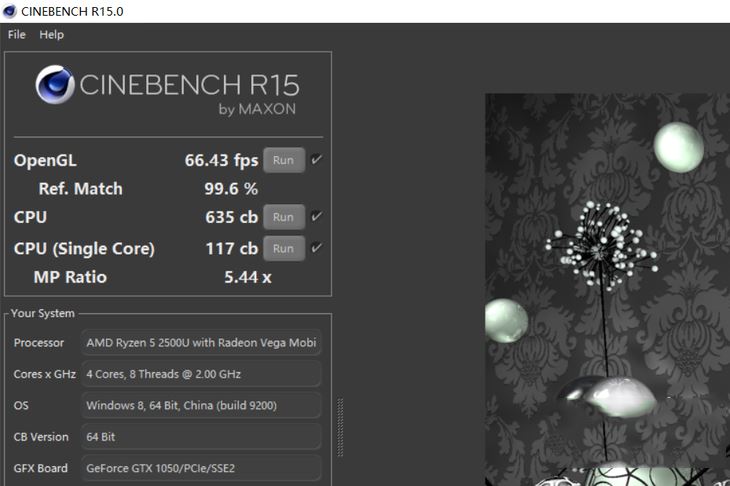The height and width of the screenshot is (486, 730).
Task: Click the OpenGL score 66.43 fps
Action: point(221,161)
